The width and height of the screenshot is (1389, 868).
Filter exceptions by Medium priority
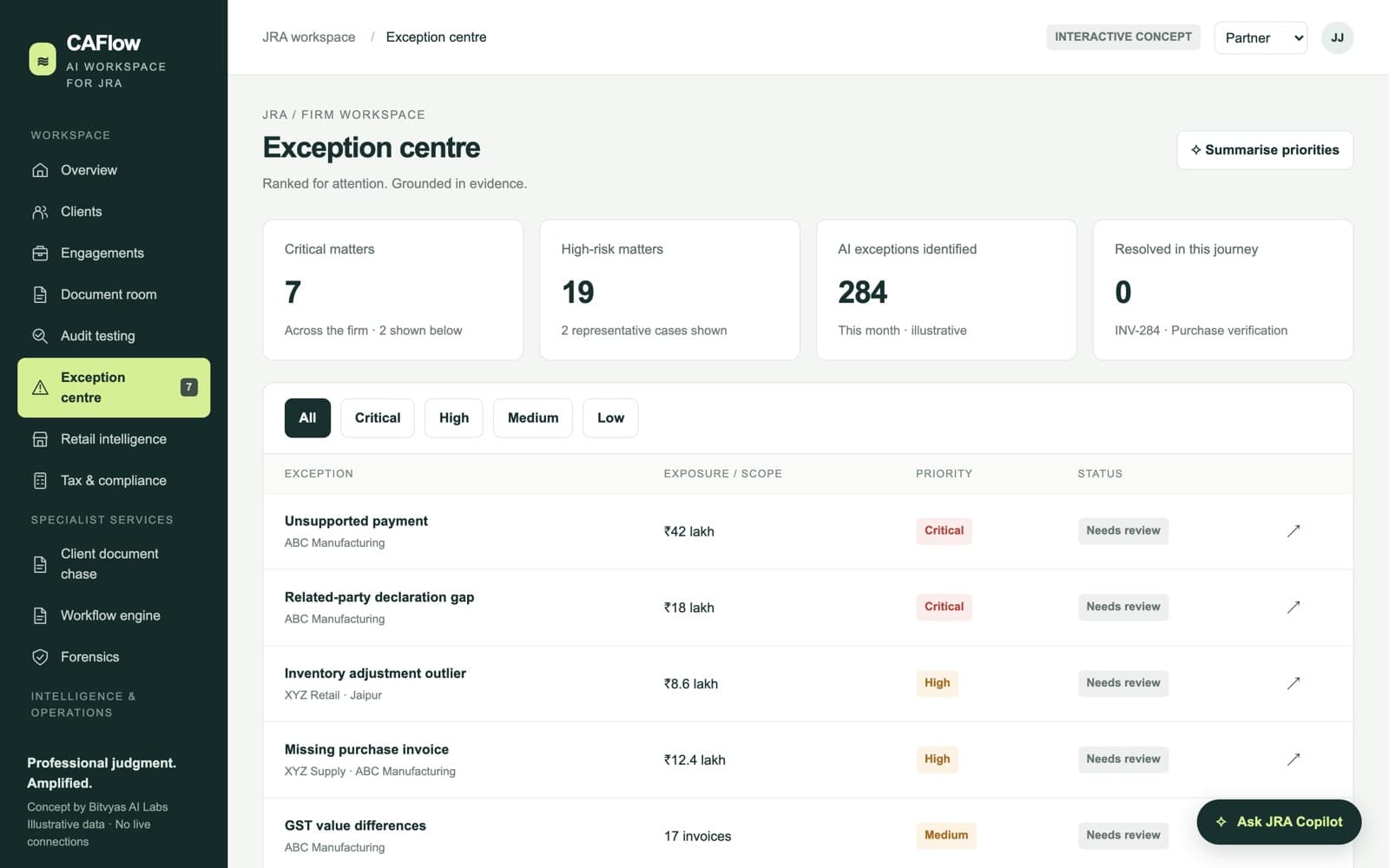pos(533,418)
